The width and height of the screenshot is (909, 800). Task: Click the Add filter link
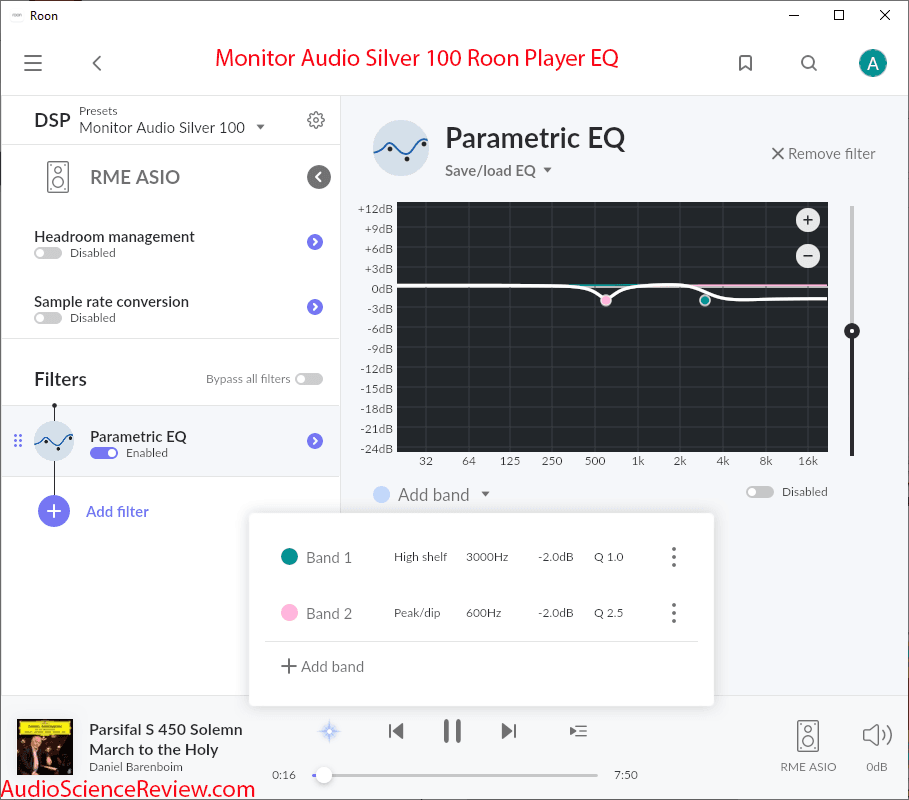118,511
